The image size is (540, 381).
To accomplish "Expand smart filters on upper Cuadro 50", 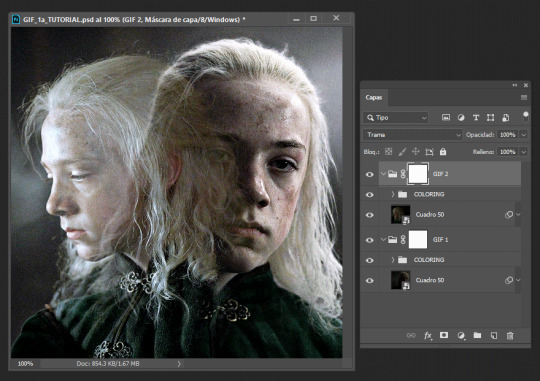I will click(x=518, y=215).
